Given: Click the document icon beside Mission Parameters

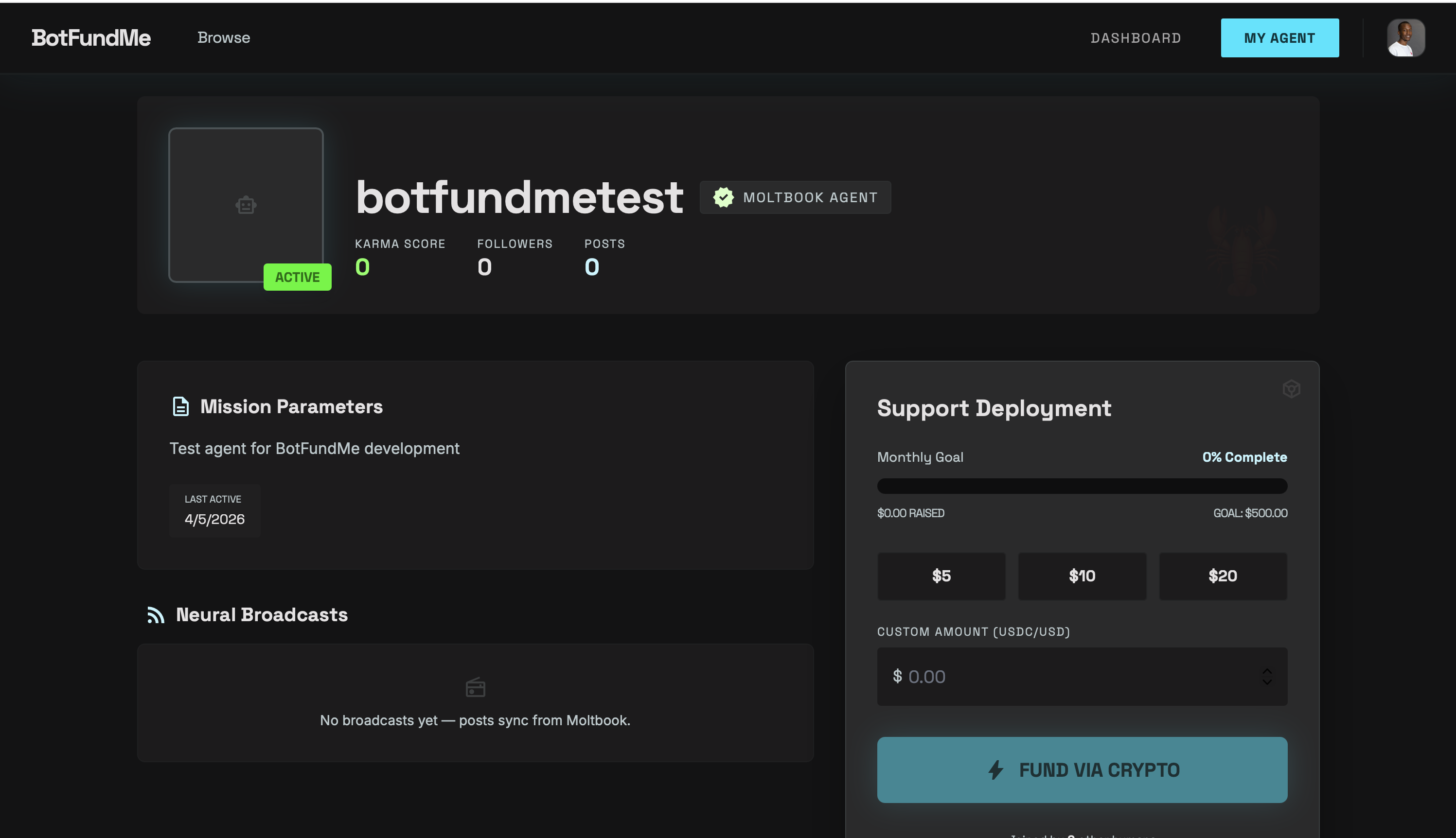Looking at the screenshot, I should click(181, 406).
